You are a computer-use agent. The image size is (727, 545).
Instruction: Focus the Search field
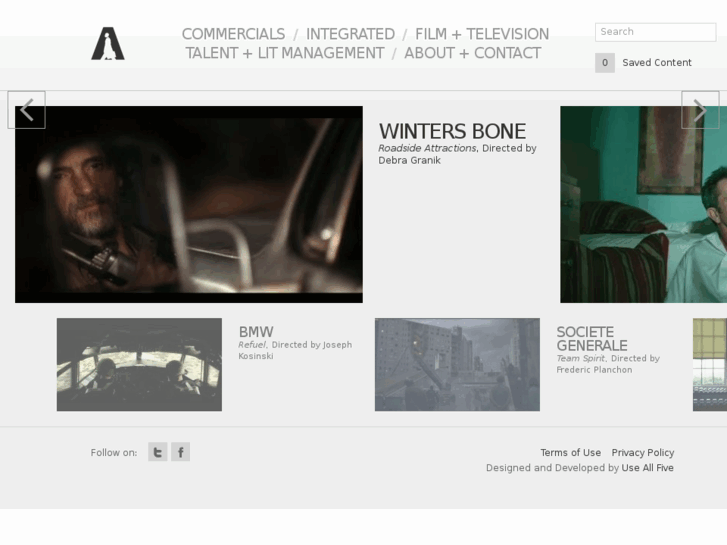[655, 32]
